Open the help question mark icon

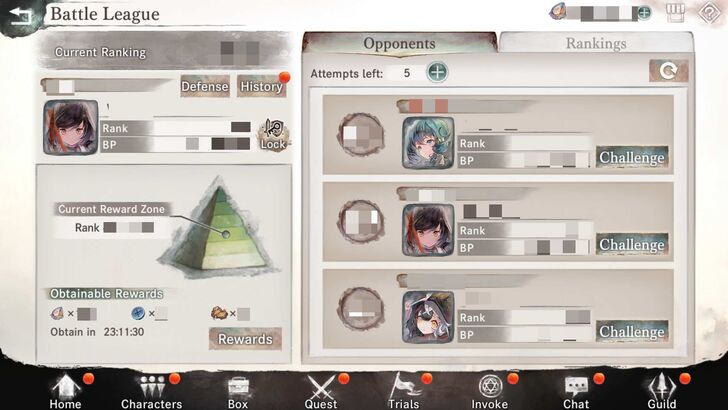tap(709, 13)
